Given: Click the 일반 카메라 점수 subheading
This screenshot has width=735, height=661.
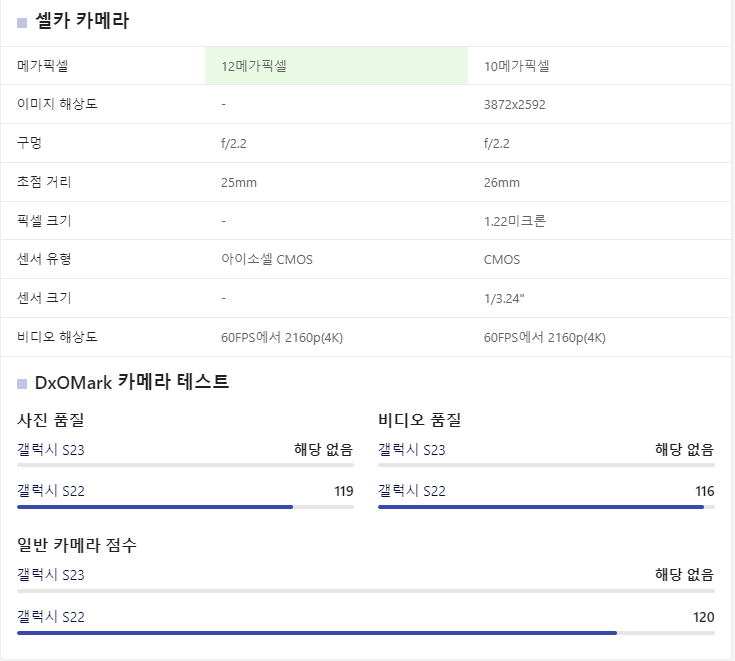Looking at the screenshot, I should click(77, 545).
